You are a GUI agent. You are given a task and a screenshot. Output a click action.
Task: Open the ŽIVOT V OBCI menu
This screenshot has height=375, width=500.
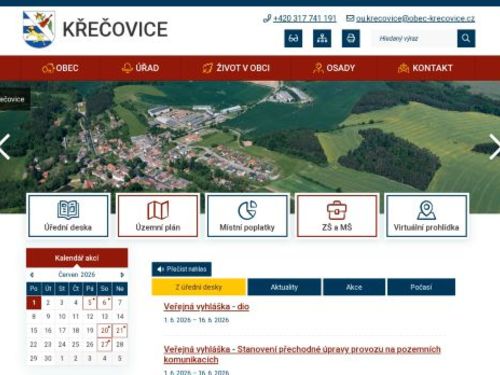pos(236,68)
